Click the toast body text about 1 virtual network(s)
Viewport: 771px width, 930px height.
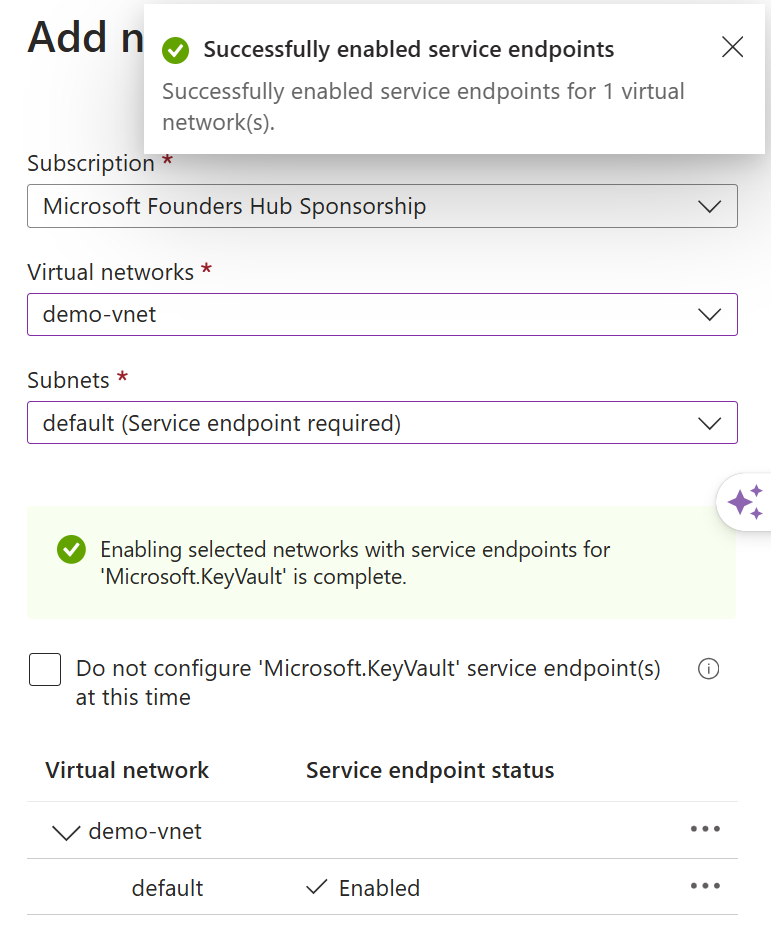pos(423,107)
